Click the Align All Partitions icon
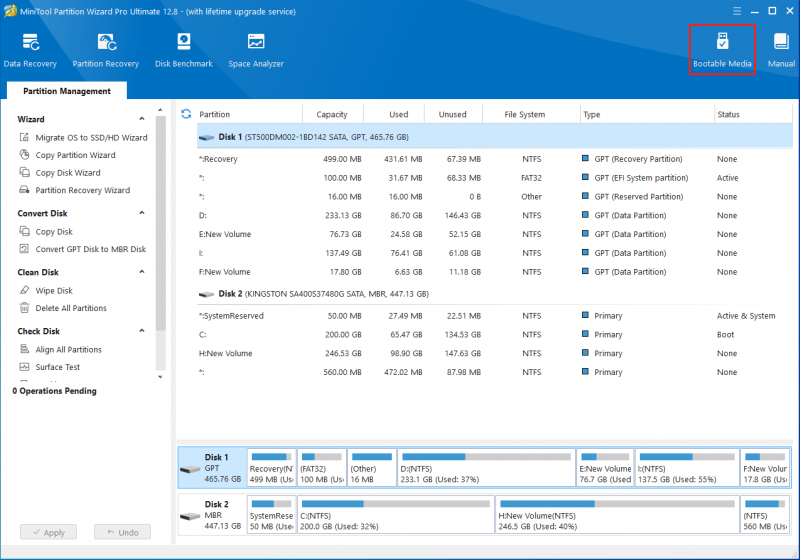The width and height of the screenshot is (800, 560). 24,349
